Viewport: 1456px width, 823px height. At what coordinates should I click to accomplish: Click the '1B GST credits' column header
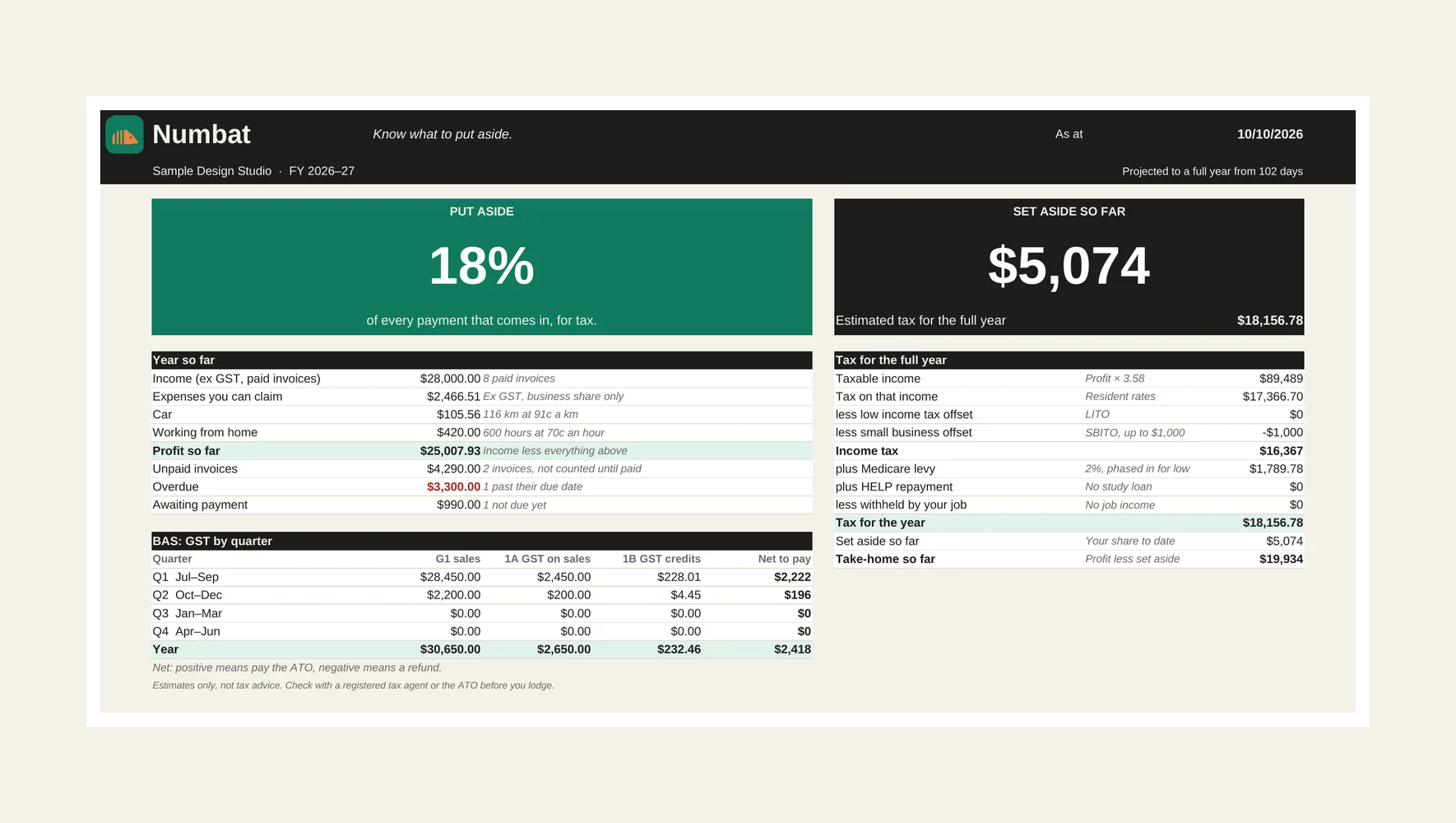point(661,559)
